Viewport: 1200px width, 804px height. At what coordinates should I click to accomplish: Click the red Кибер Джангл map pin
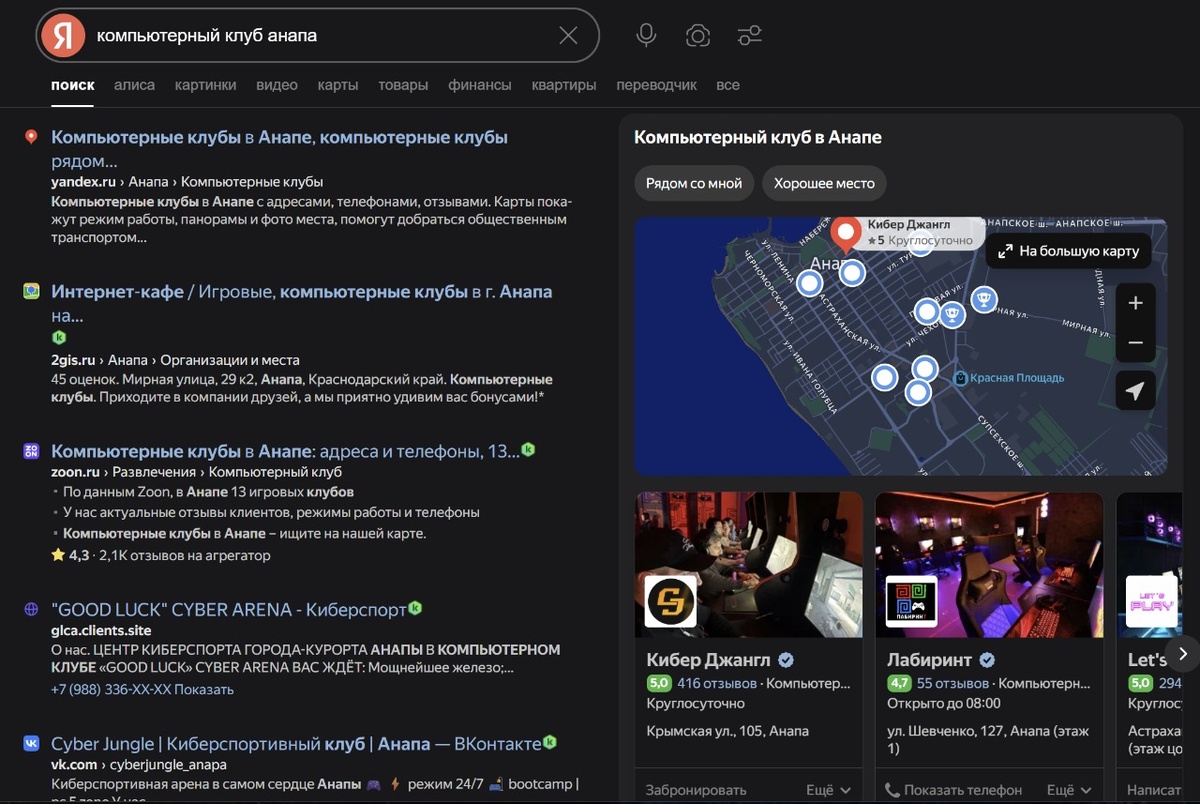[x=846, y=235]
